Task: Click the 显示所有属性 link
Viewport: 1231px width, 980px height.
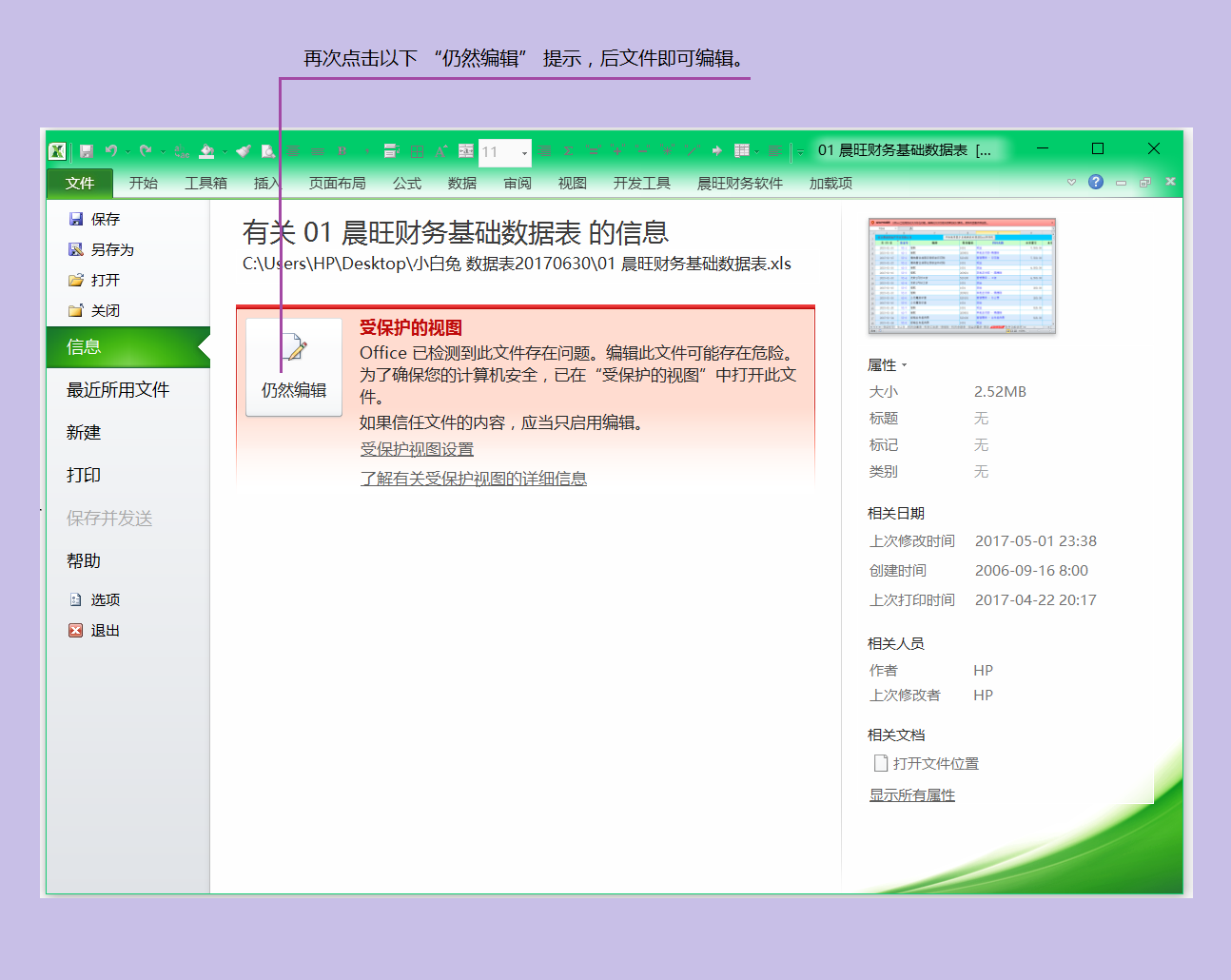Action: point(911,794)
